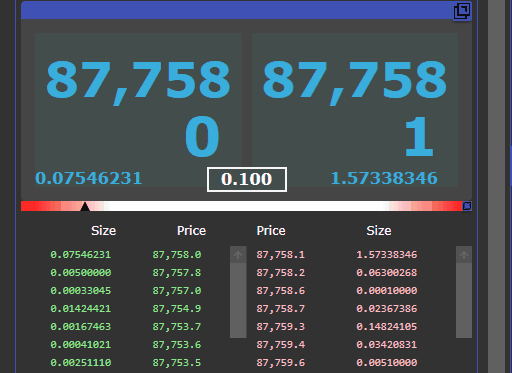The image size is (512, 373).
Task: Click ask size 1.57338346 in table
Action: 387,255
